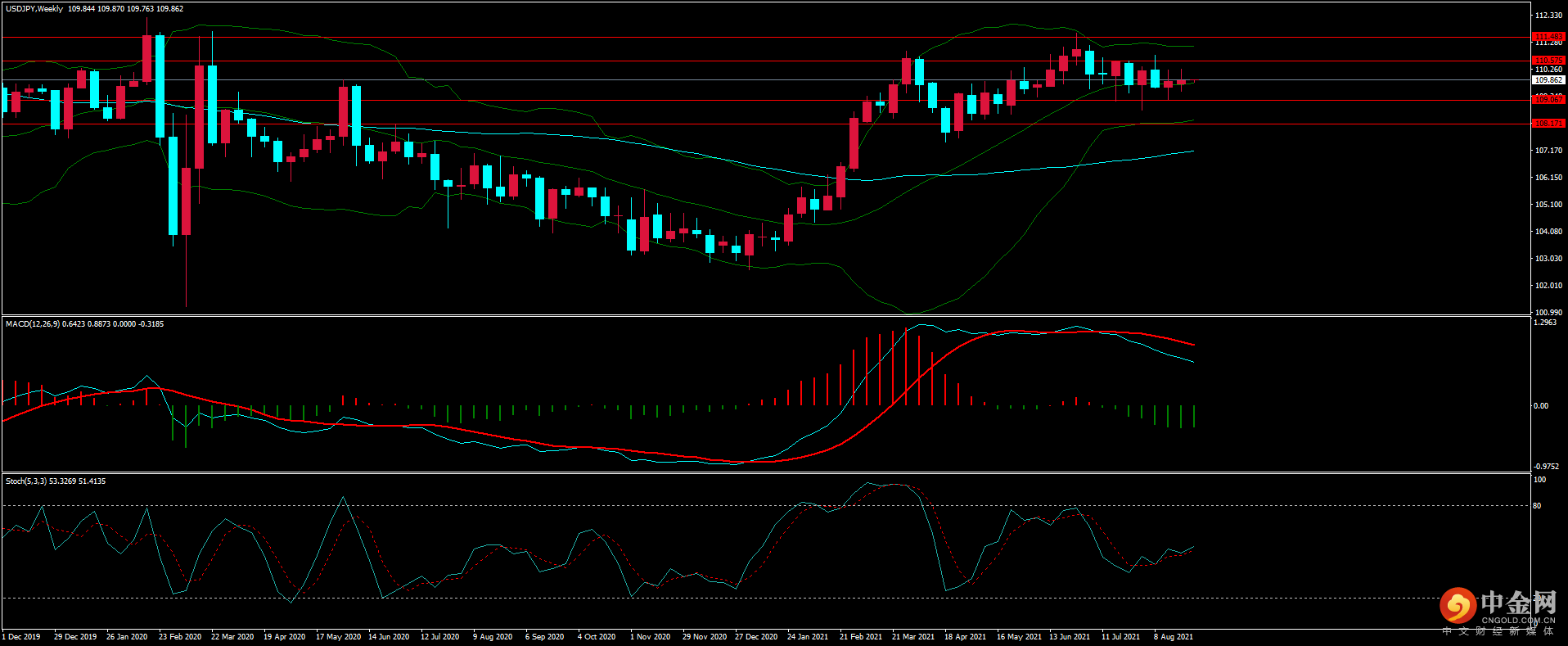Click the 108.171 red price level label
The width and height of the screenshot is (1568, 646).
pyautogui.click(x=1548, y=124)
